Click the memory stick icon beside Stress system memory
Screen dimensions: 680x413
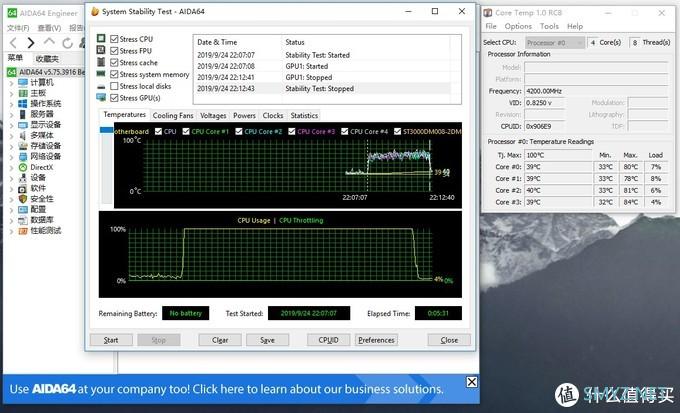101,74
